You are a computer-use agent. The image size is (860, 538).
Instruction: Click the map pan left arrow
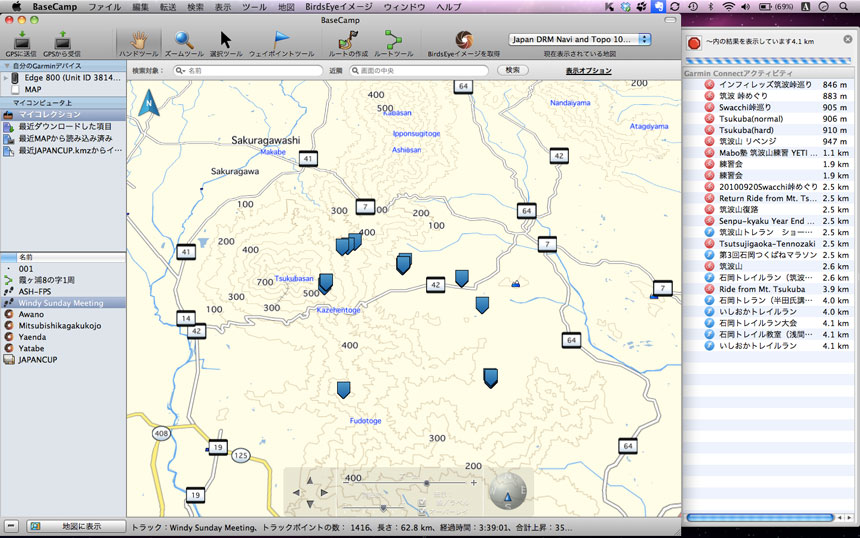tap(296, 492)
